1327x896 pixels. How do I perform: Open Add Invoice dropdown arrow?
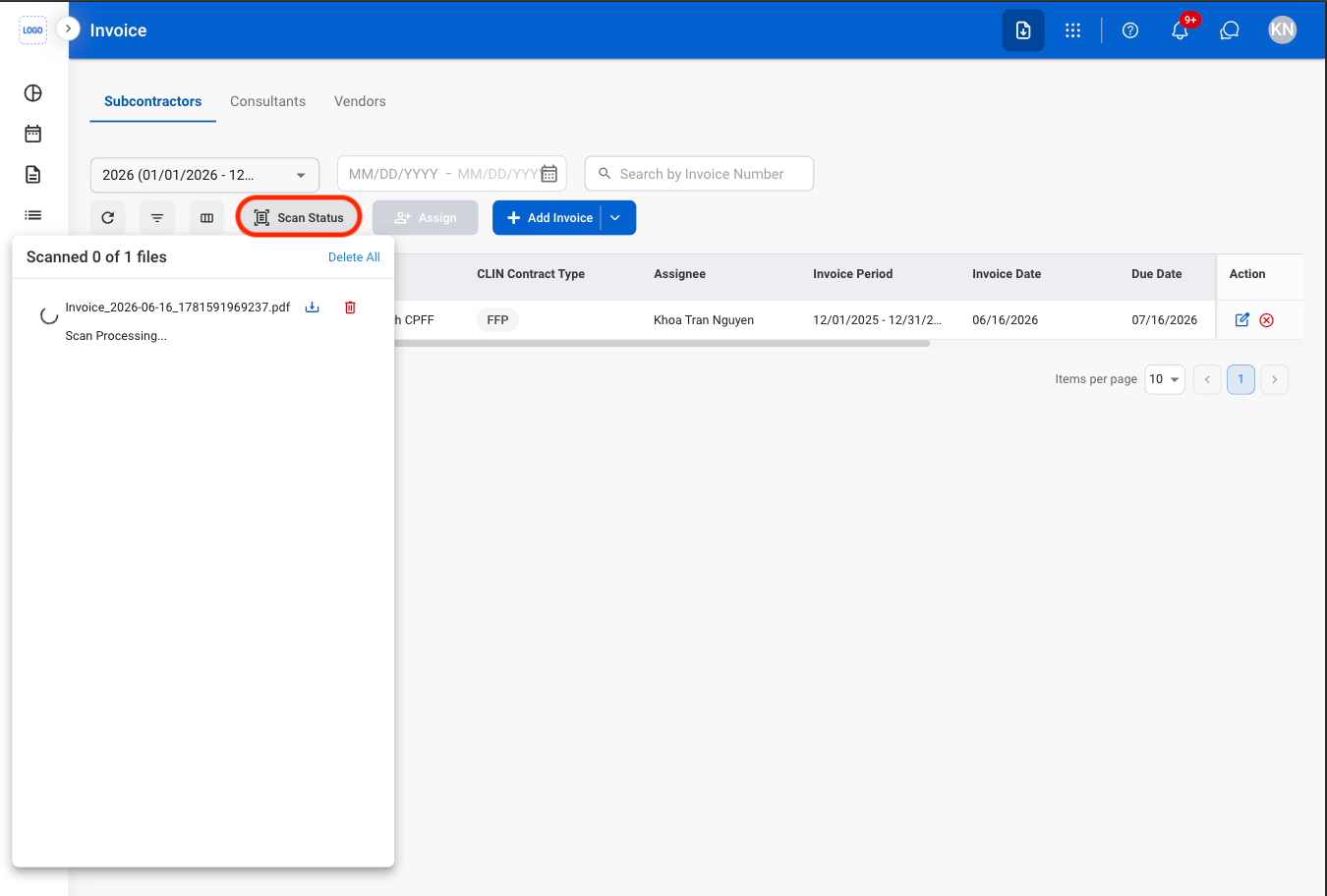click(615, 218)
